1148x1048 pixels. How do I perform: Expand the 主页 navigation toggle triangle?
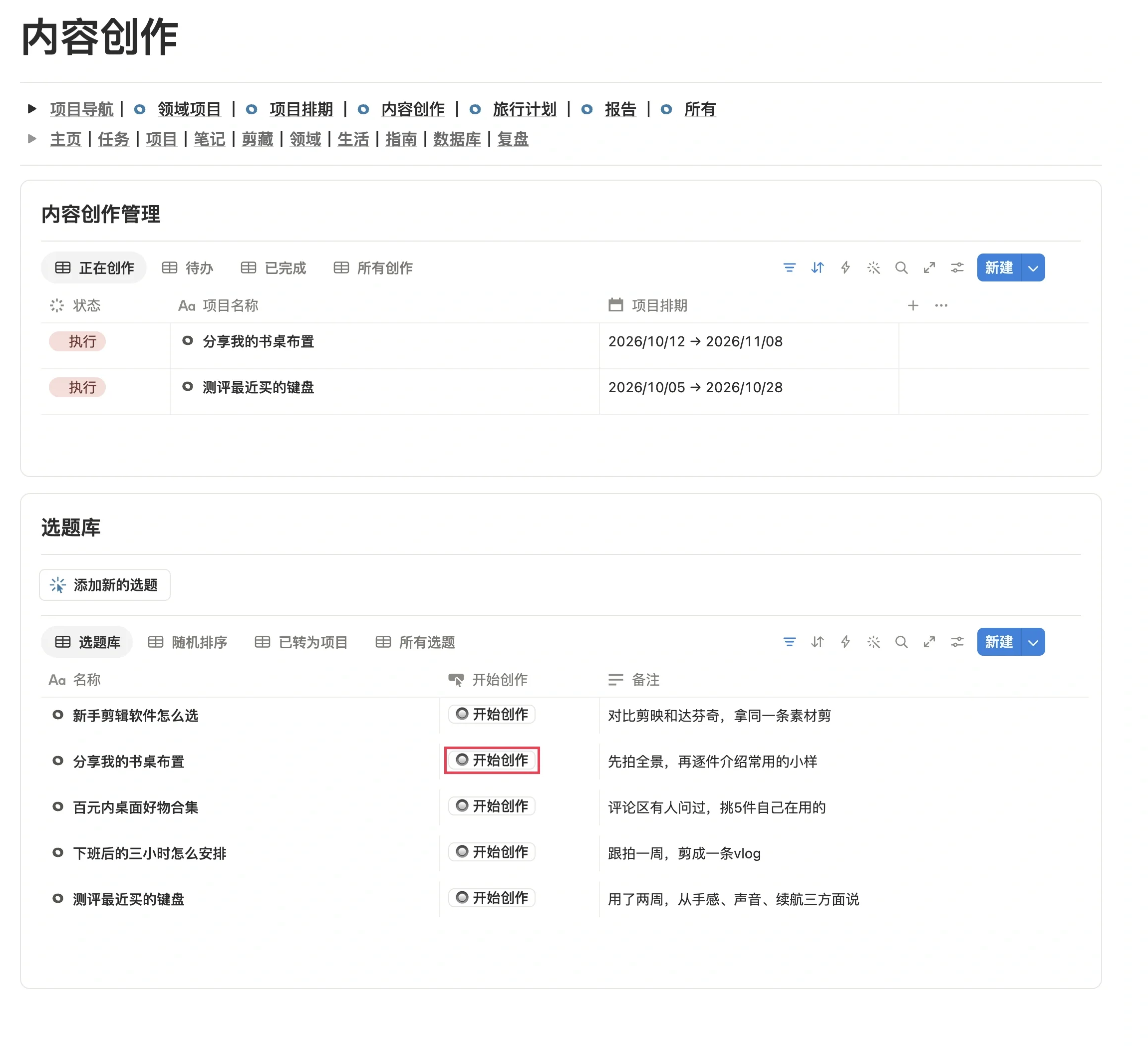(32, 138)
